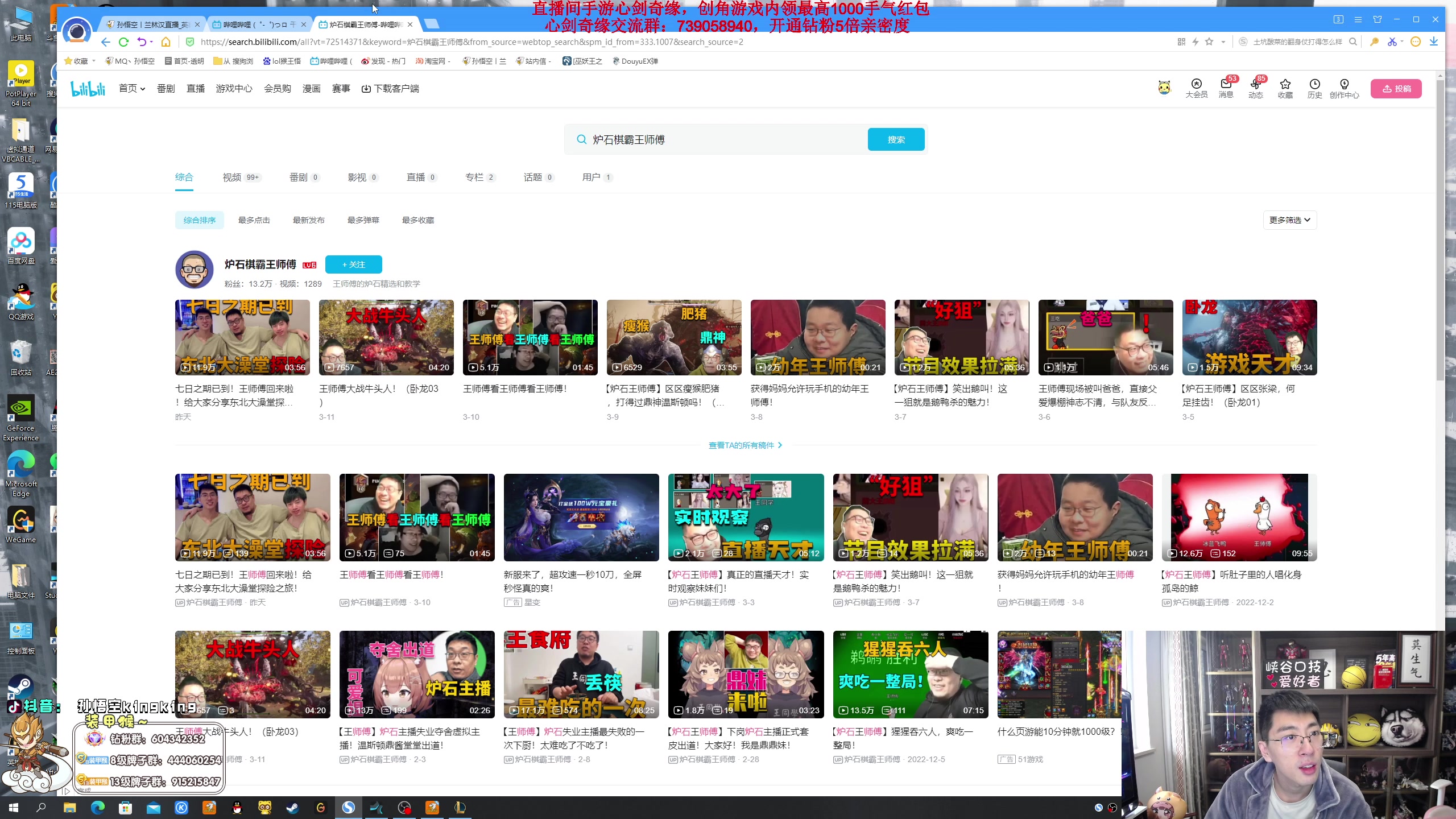Open 炉石棋霸王师傅 user name link
The height and width of the screenshot is (819, 1456).
(x=260, y=264)
